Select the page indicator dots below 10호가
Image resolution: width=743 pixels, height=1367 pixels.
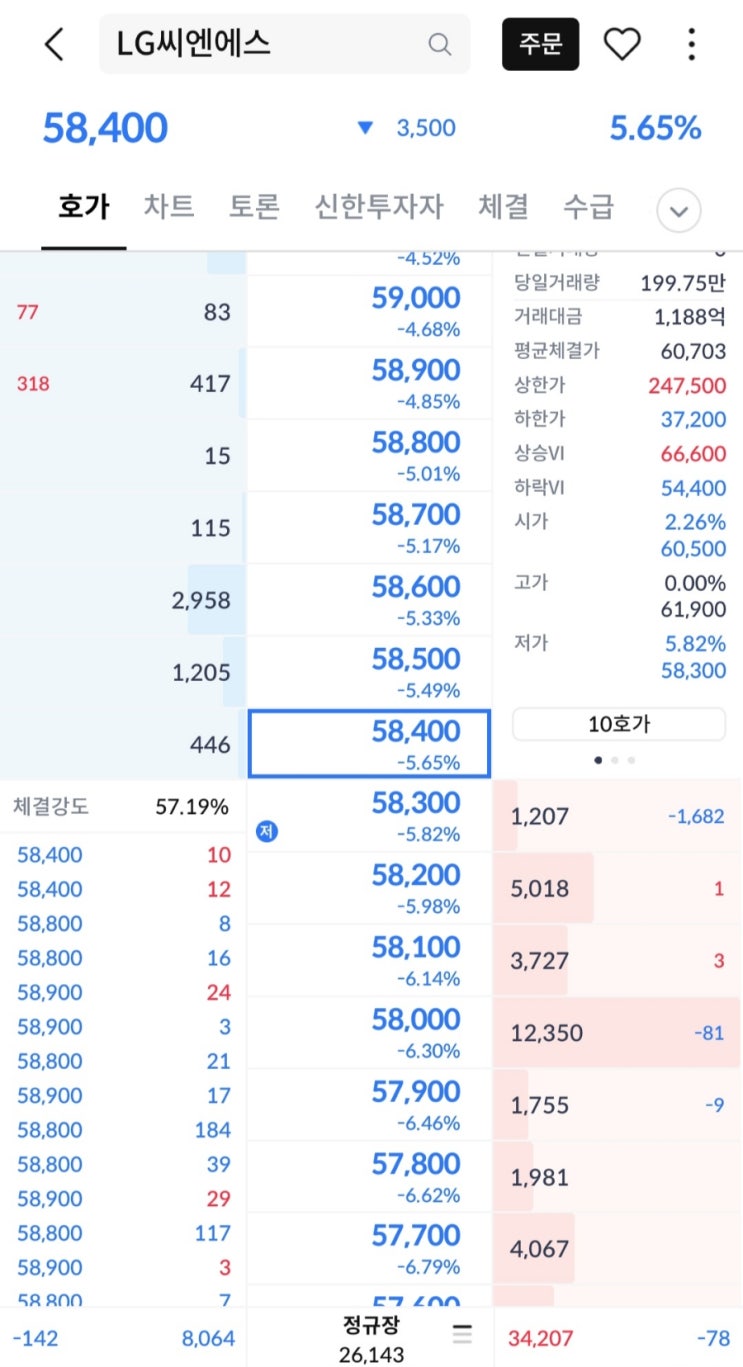pyautogui.click(x=614, y=760)
